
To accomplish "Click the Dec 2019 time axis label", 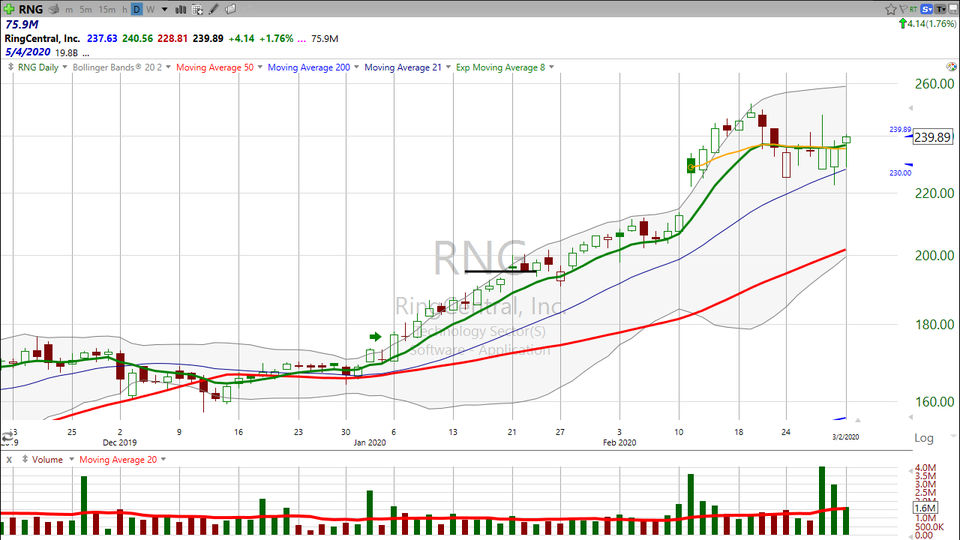I will 119,442.
